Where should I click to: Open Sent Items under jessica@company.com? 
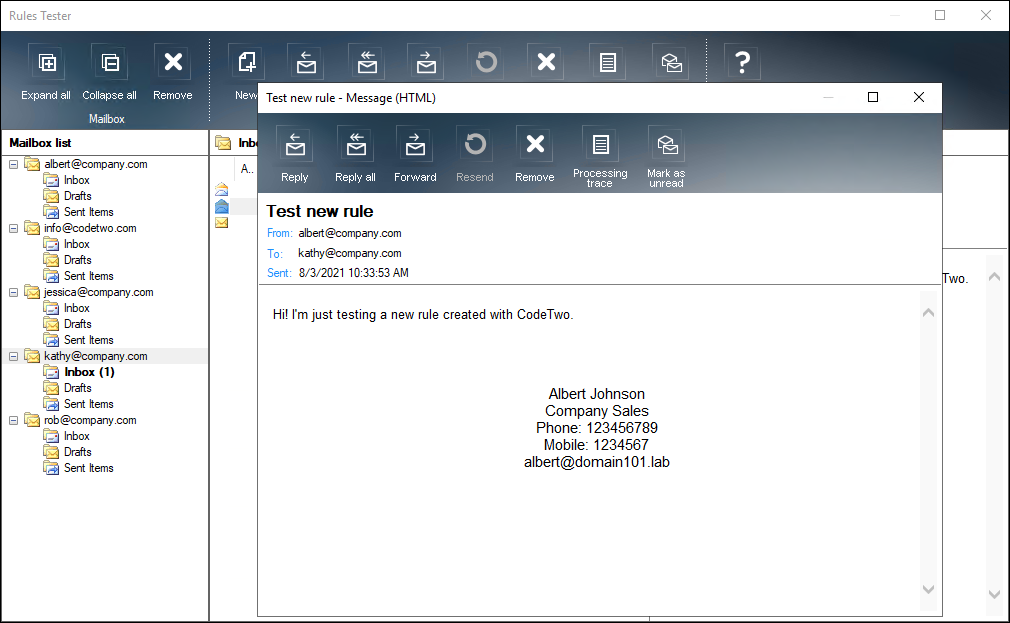coord(88,340)
